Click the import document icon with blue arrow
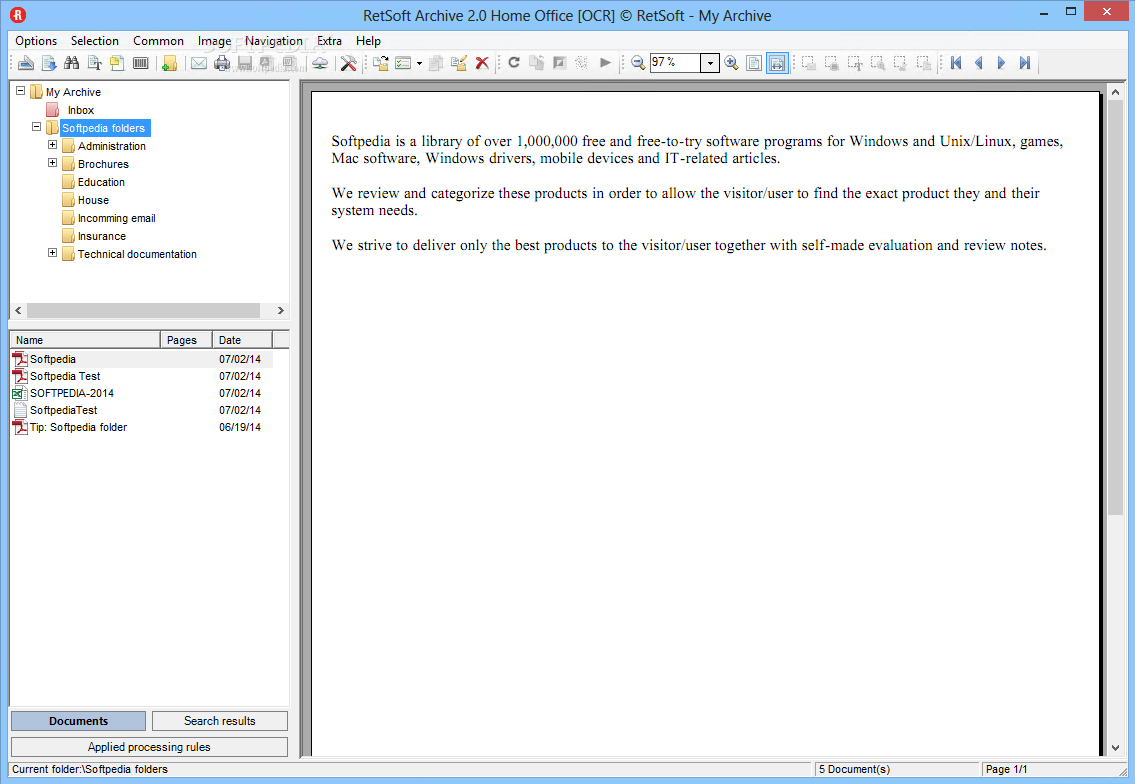 [48, 63]
